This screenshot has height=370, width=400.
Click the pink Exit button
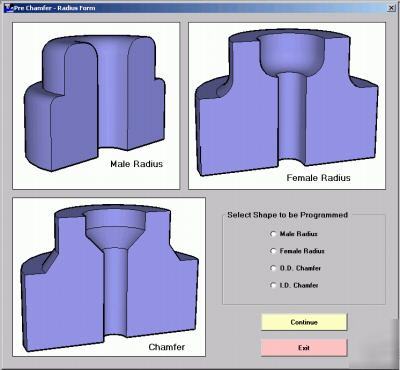[304, 348]
